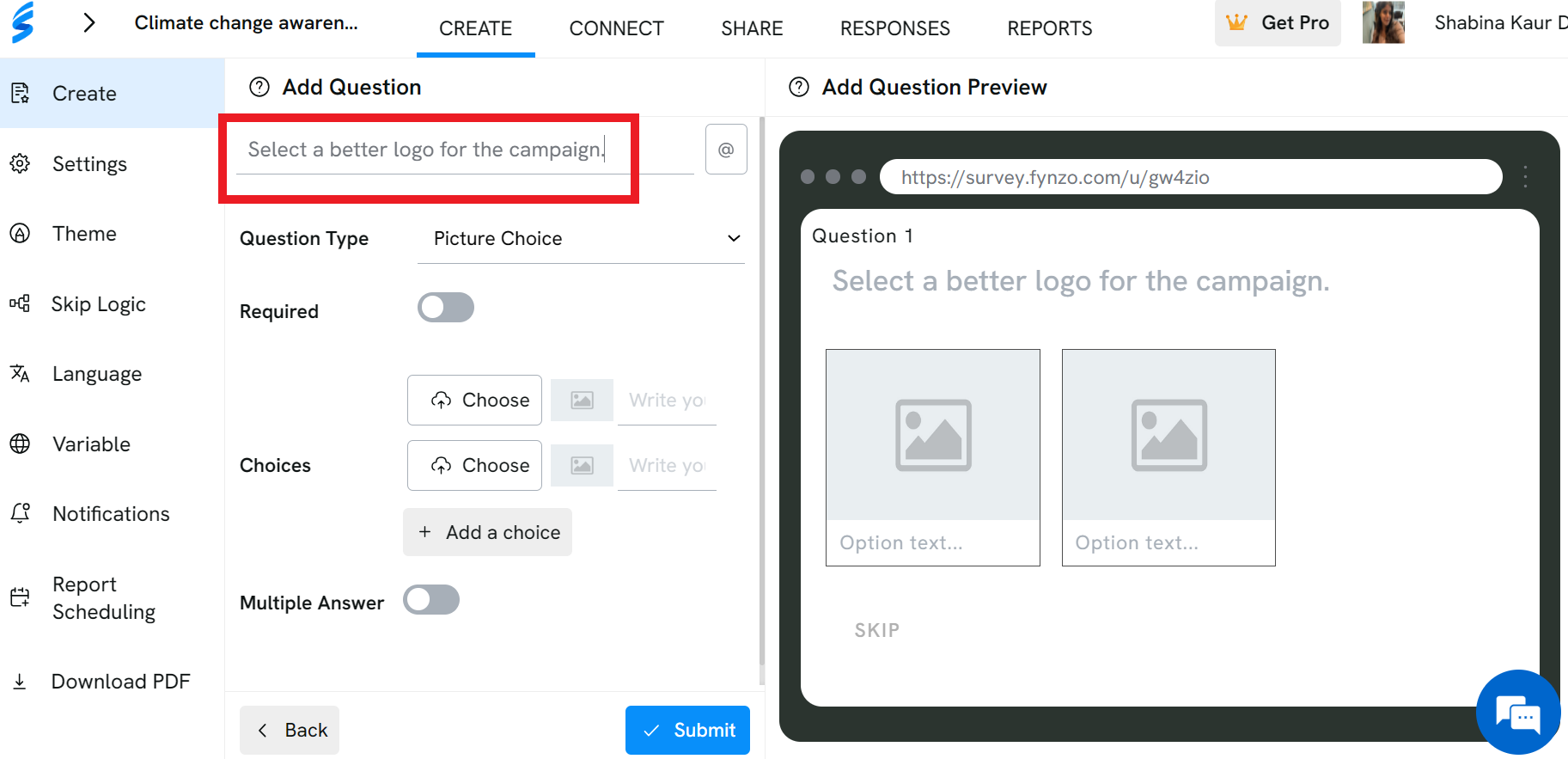Click the Add Question Preview help icon
Screen dimensions: 1568x759
799,87
